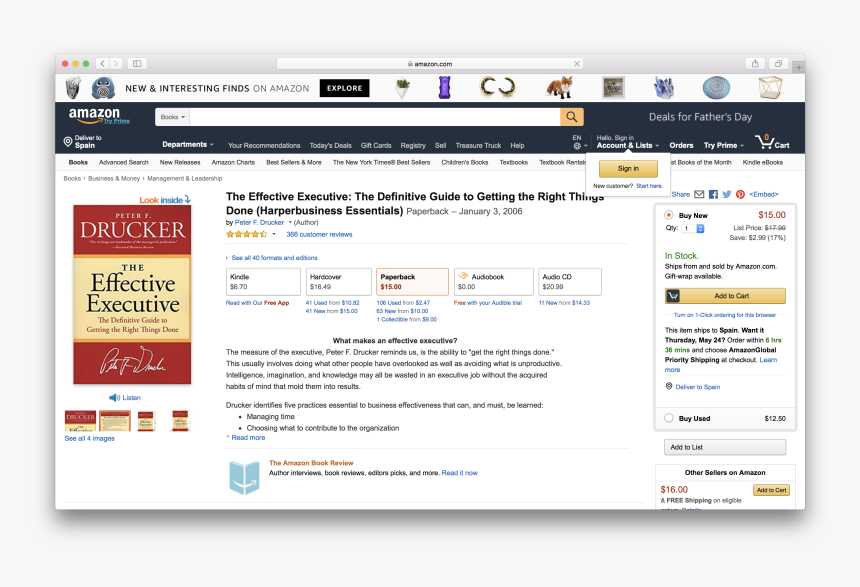
Task: Click the Safari address bar
Action: (430, 64)
